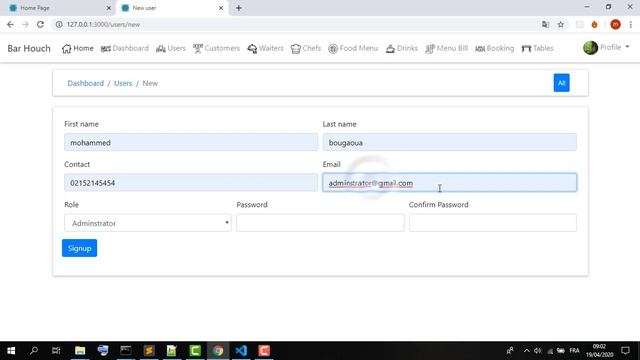Go forward in browser history
This screenshot has width=640, height=360.
pos(25,24)
